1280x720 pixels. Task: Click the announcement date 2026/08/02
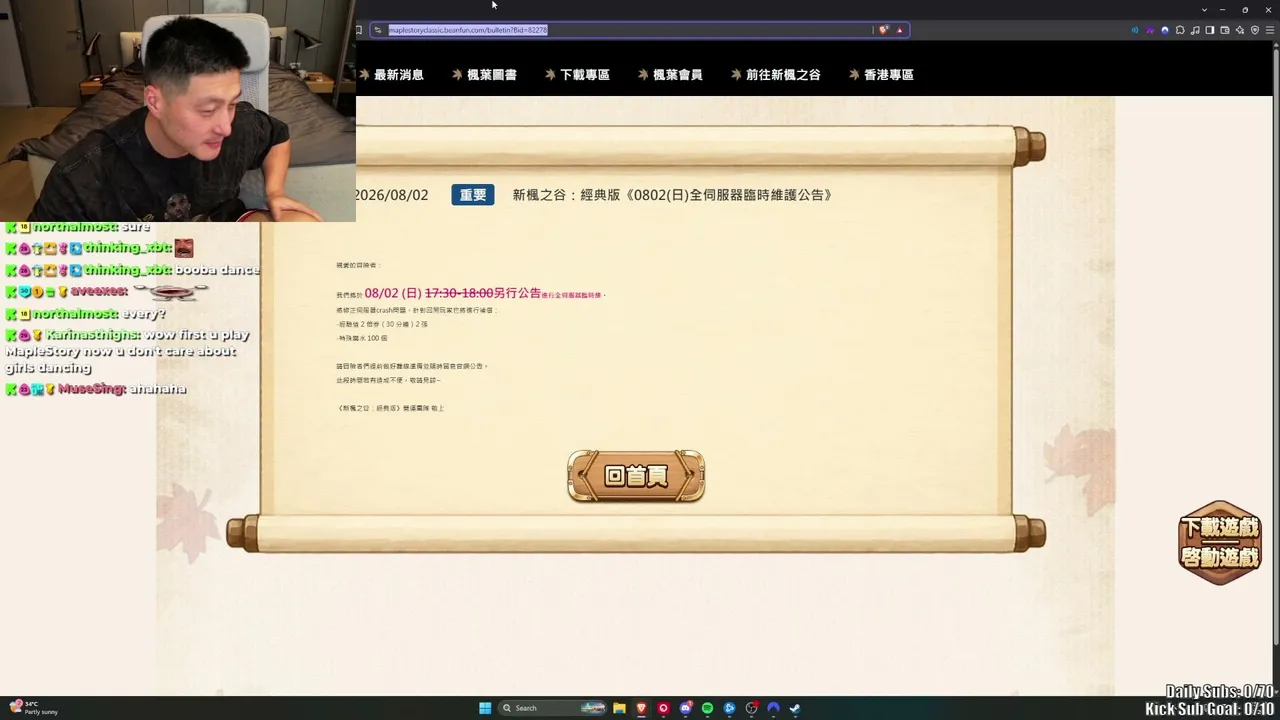click(391, 195)
